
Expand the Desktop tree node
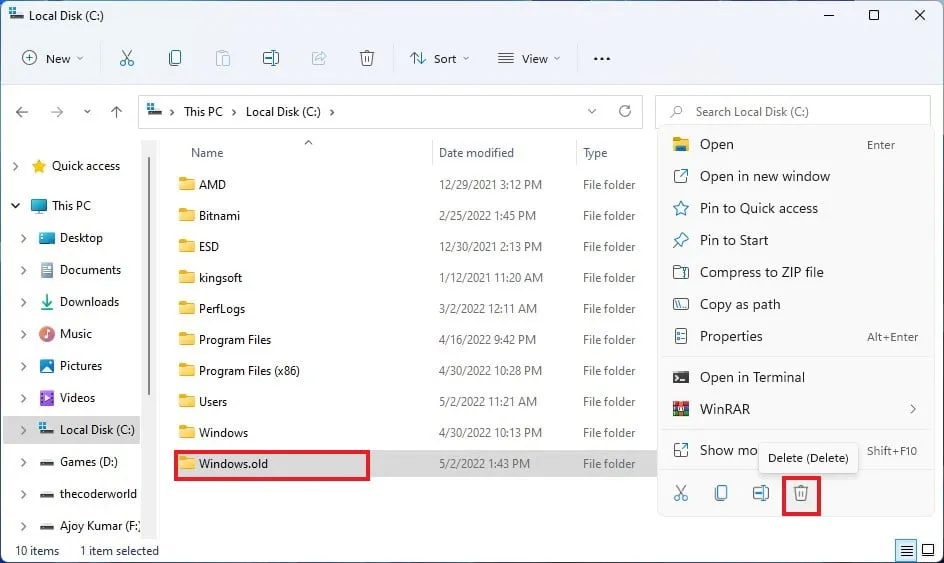[x=23, y=238]
